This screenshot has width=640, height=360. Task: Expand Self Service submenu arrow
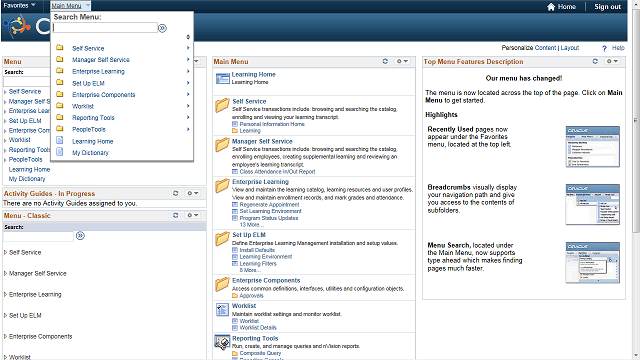(x=188, y=48)
